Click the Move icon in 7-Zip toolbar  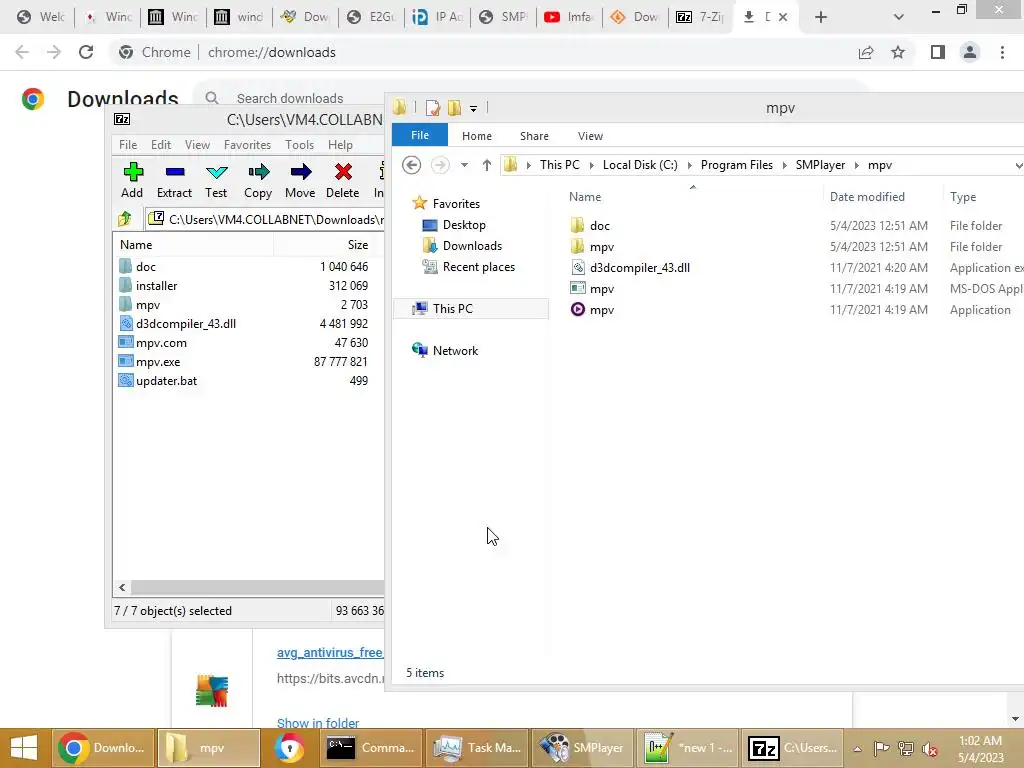(x=300, y=180)
